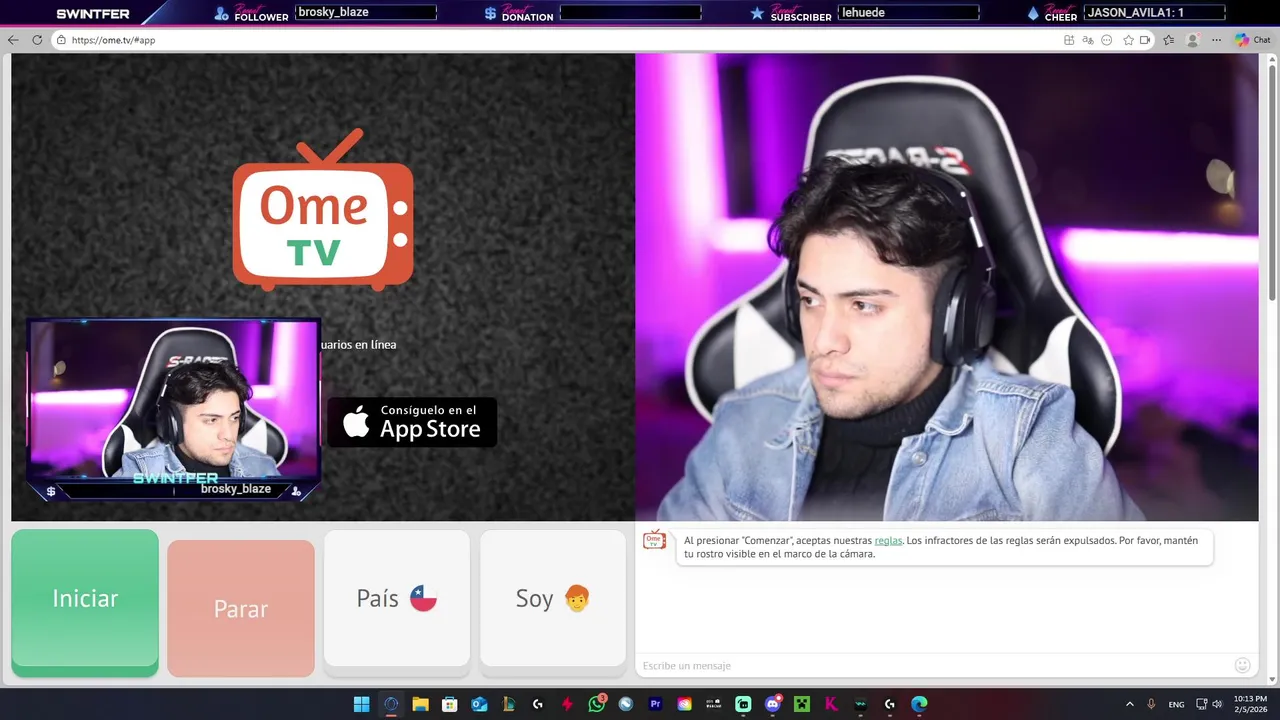
Task: Open the clock showing 10:13 PM
Action: pyautogui.click(x=1250, y=704)
